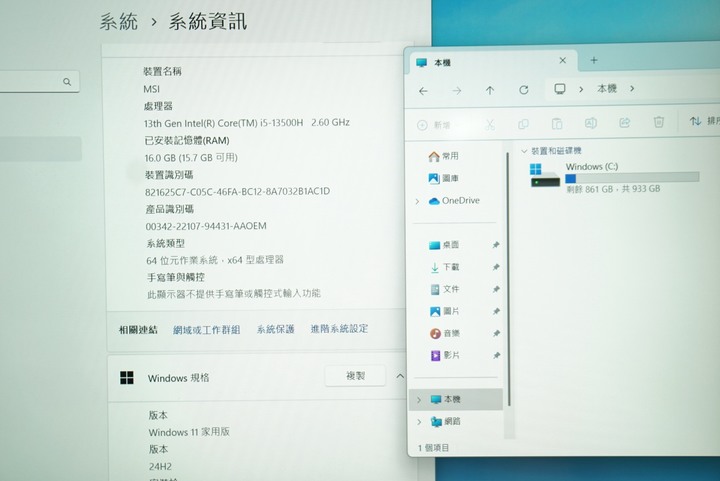Go up one folder level in File Explorer
The width and height of the screenshot is (720, 481).
(490, 90)
